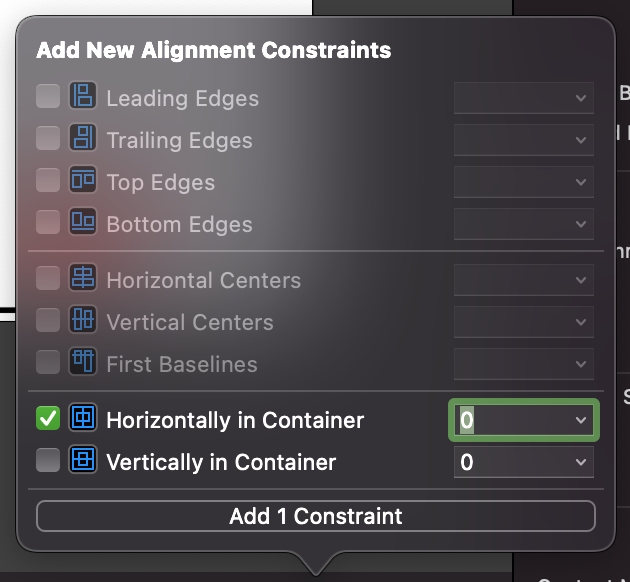Click the Vertical Centers alignment icon

tap(81, 321)
